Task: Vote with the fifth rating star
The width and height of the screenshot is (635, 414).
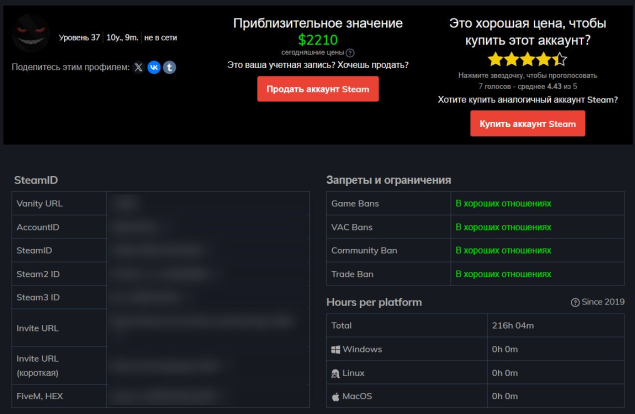Action: pos(560,59)
